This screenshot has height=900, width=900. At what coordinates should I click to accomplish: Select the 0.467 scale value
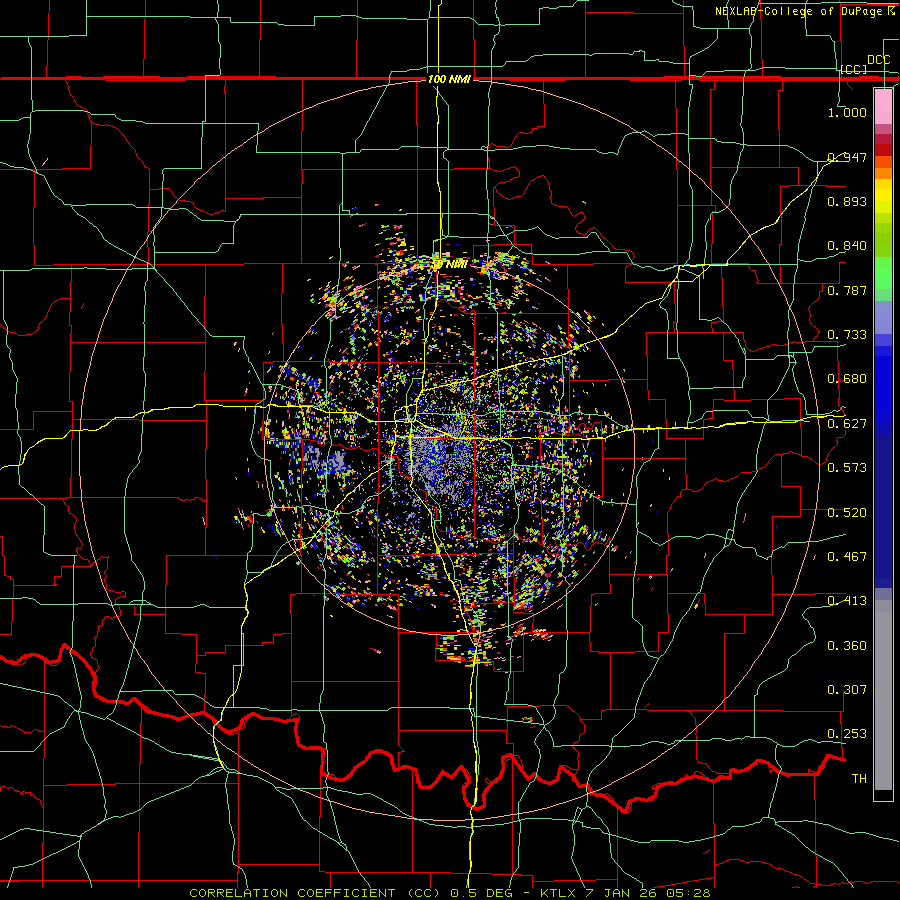pos(847,557)
